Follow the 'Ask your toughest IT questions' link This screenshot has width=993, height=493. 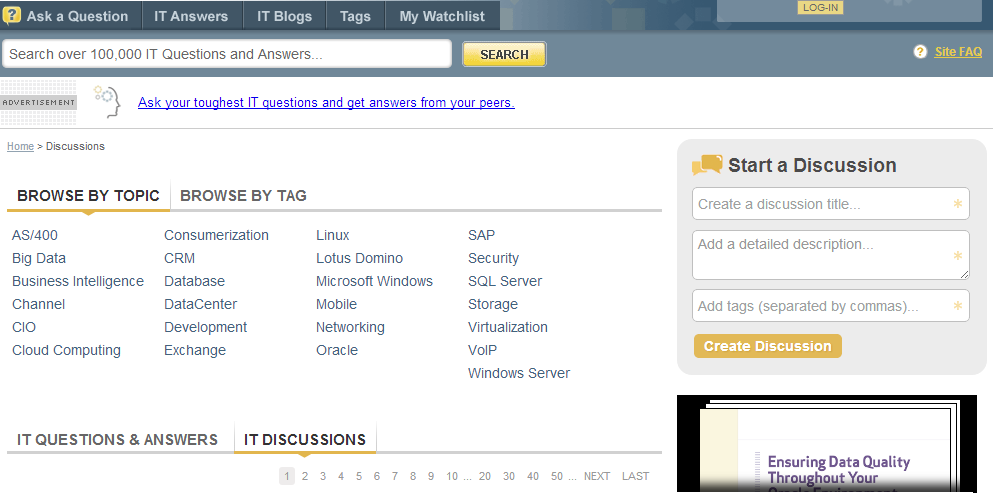point(326,102)
